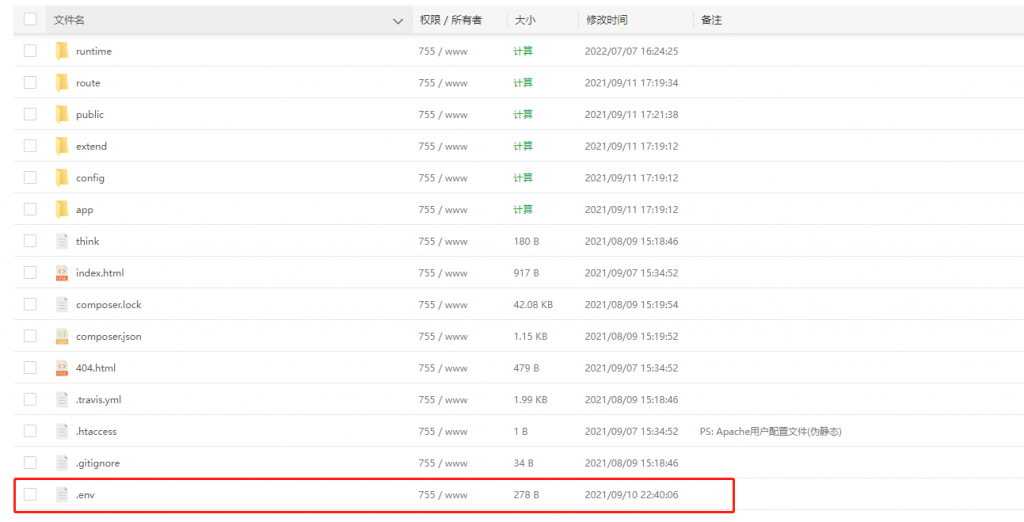Click the route folder icon

(x=62, y=83)
